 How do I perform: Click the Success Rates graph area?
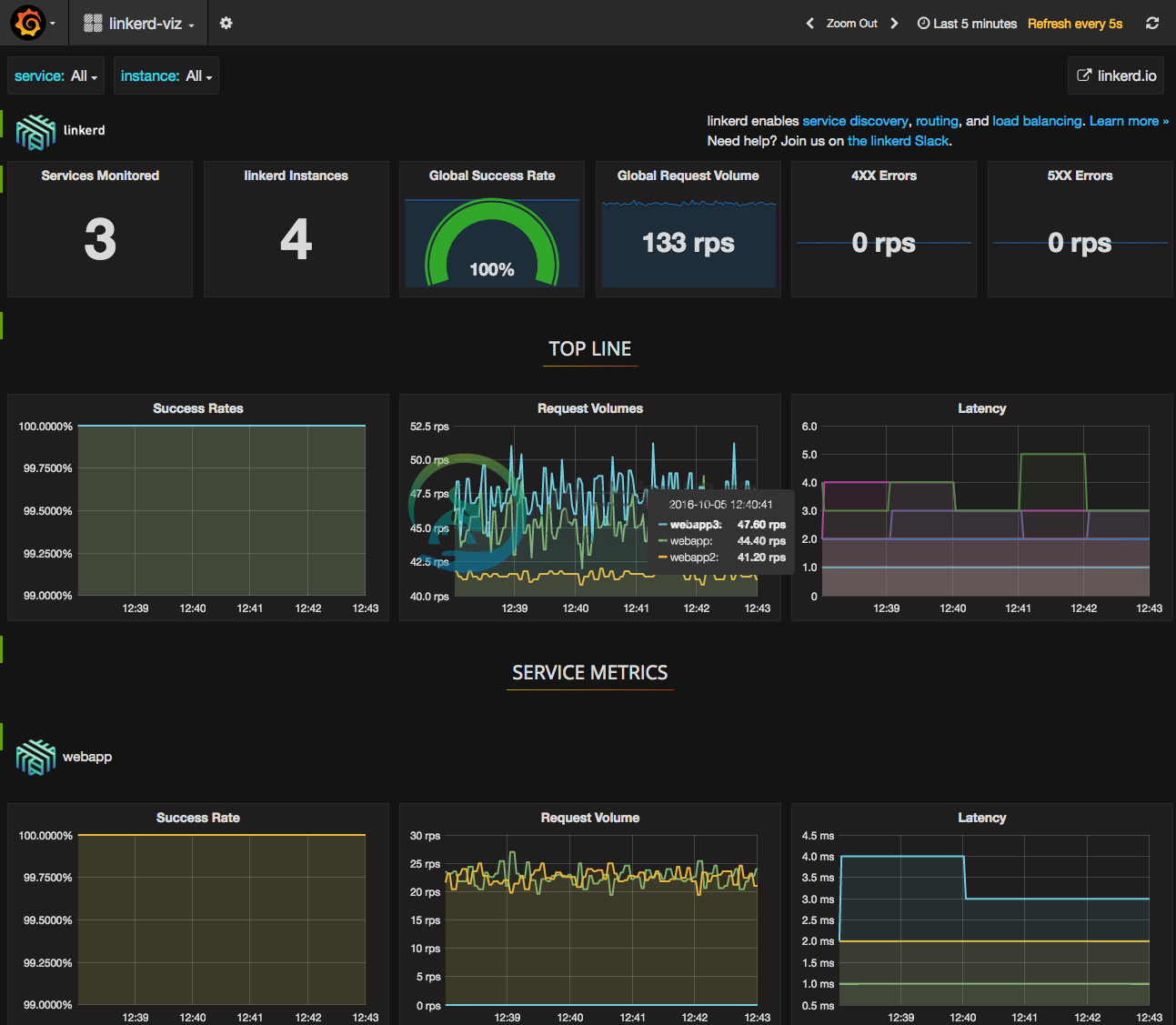pos(222,511)
